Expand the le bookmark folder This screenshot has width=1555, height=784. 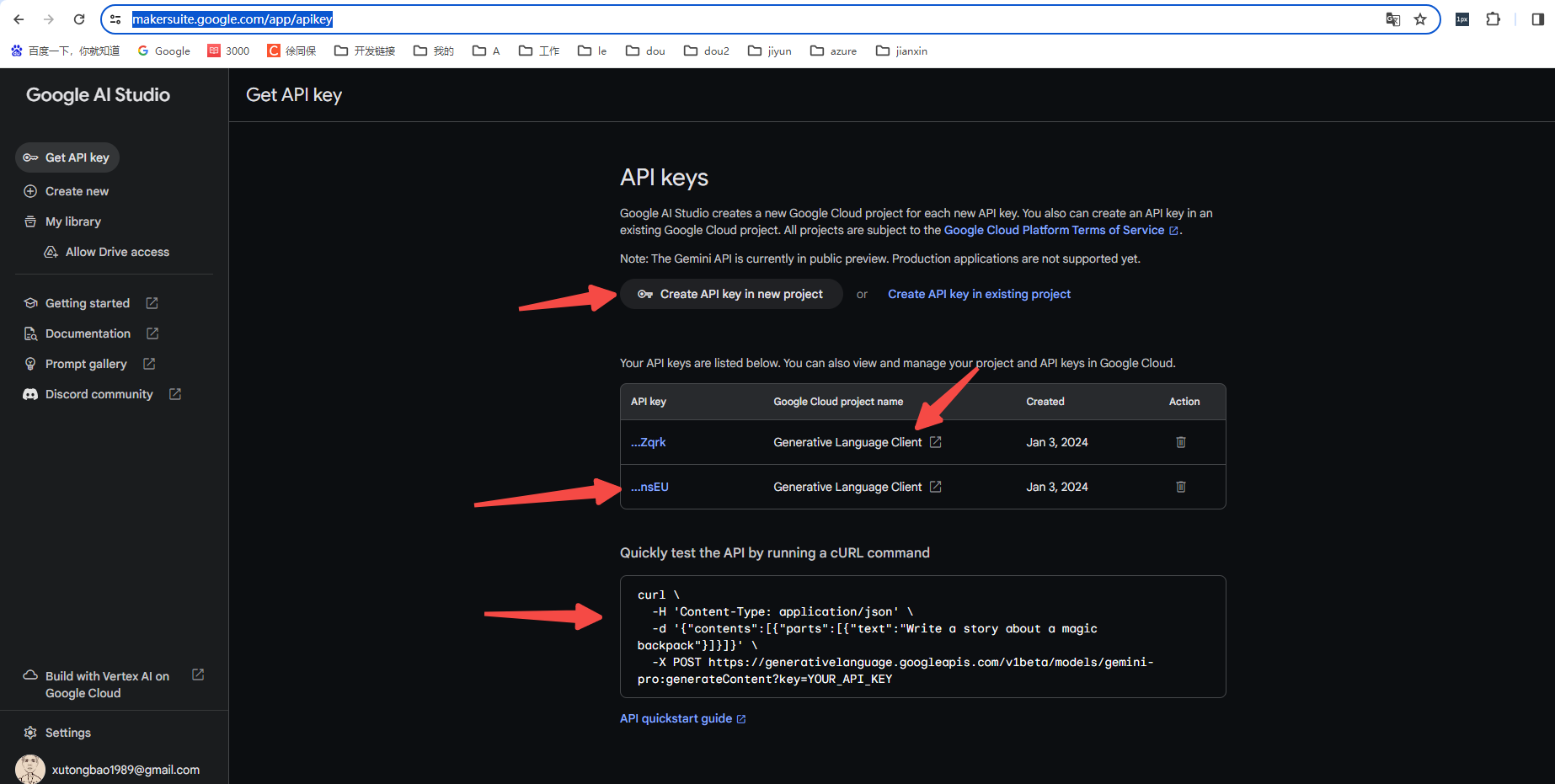[592, 51]
